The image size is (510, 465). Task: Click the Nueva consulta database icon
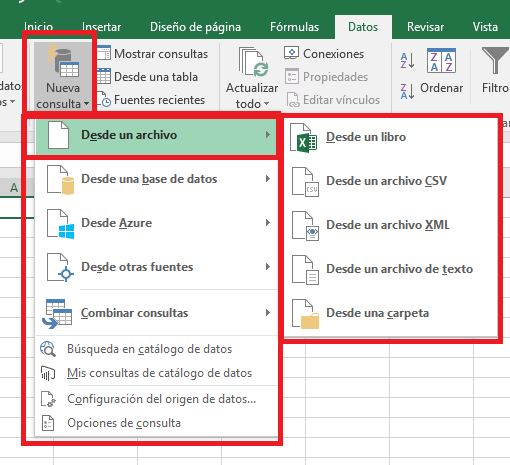coord(63,62)
